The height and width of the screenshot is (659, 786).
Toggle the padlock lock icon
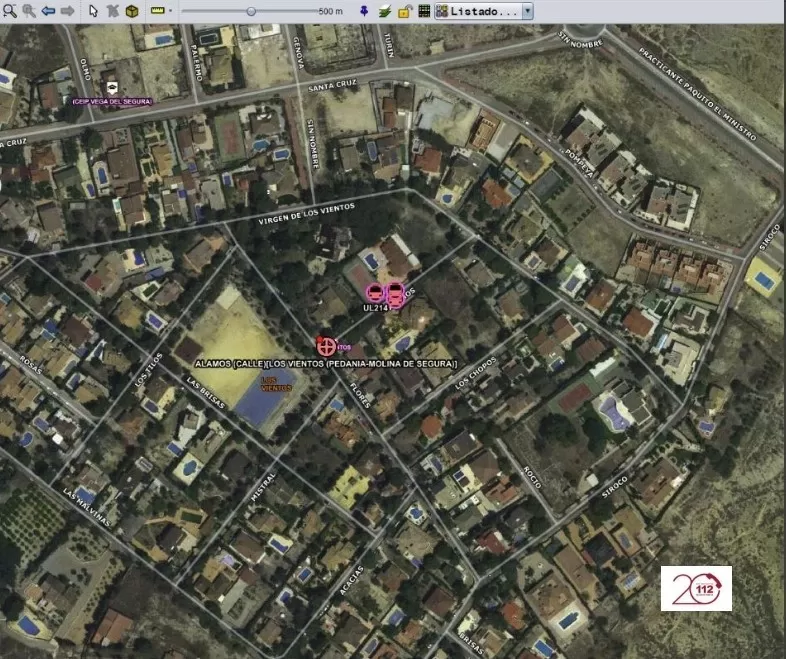tap(404, 11)
